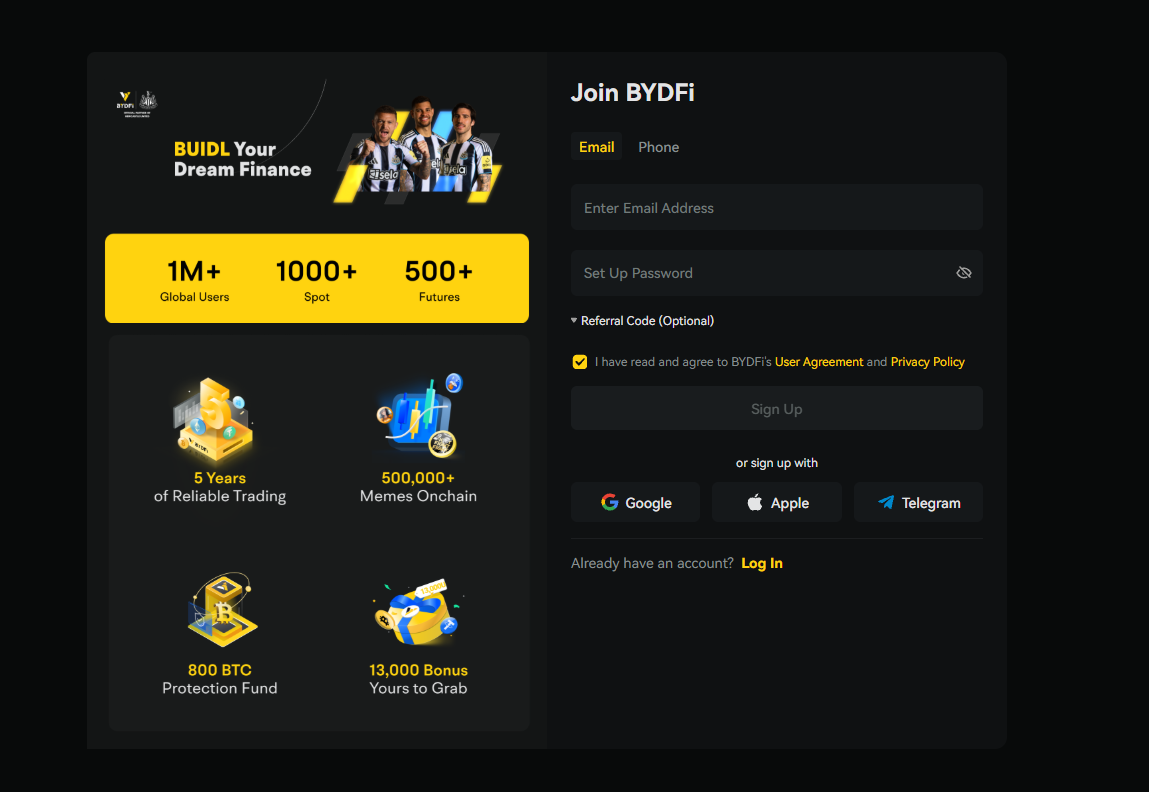Uncheck the User Agreement consent checkbox

[580, 362]
